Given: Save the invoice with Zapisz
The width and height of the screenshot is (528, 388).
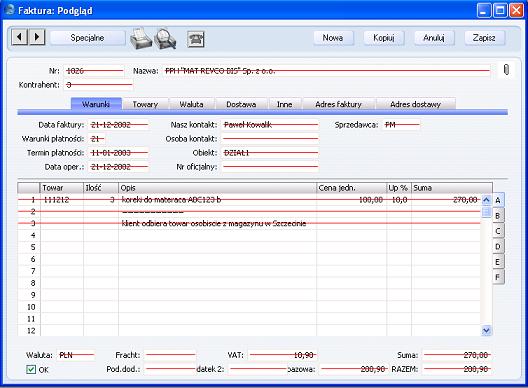Looking at the screenshot, I should click(x=484, y=38).
